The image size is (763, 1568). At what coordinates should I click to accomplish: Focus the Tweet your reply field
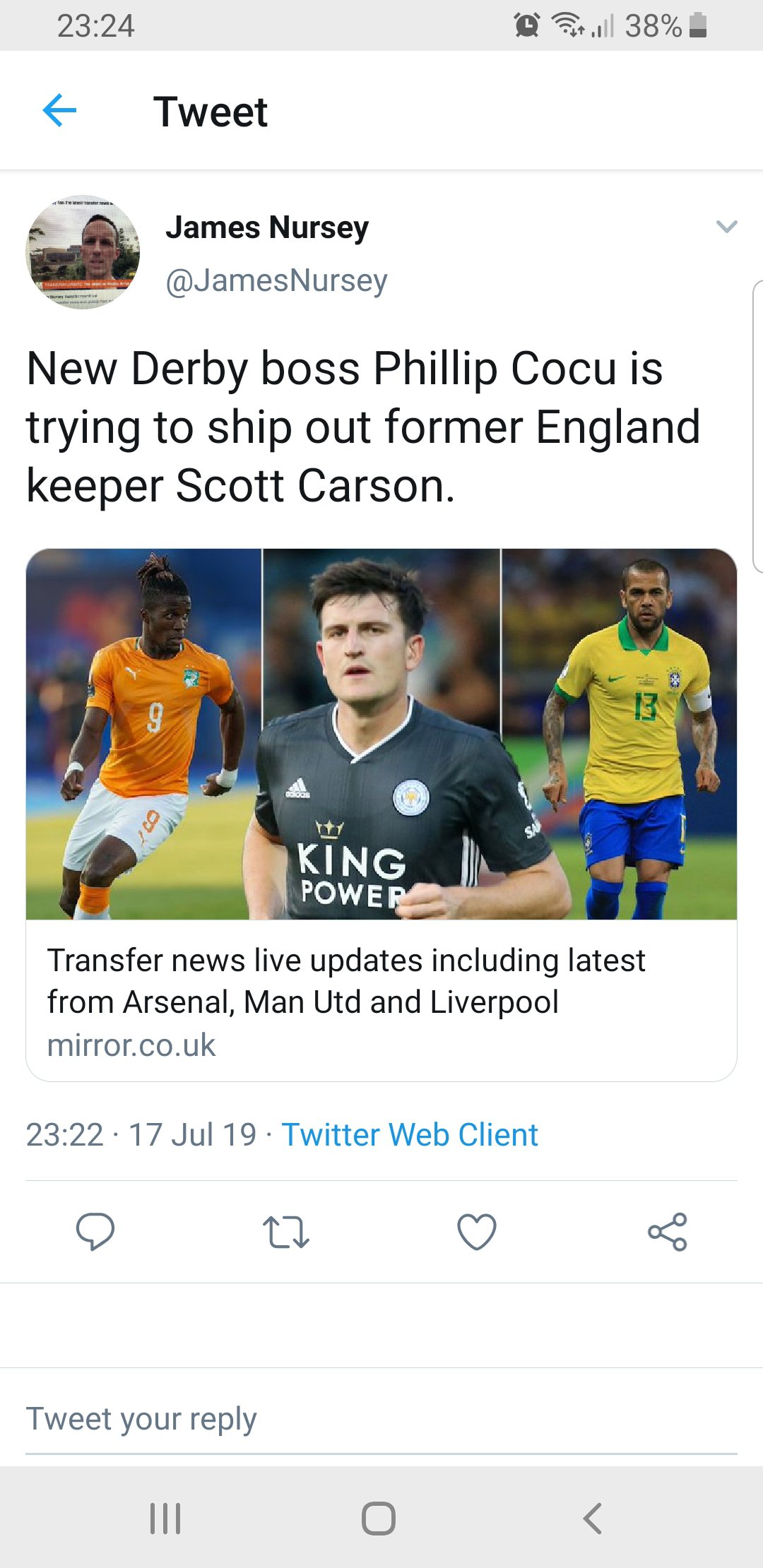[381, 1419]
